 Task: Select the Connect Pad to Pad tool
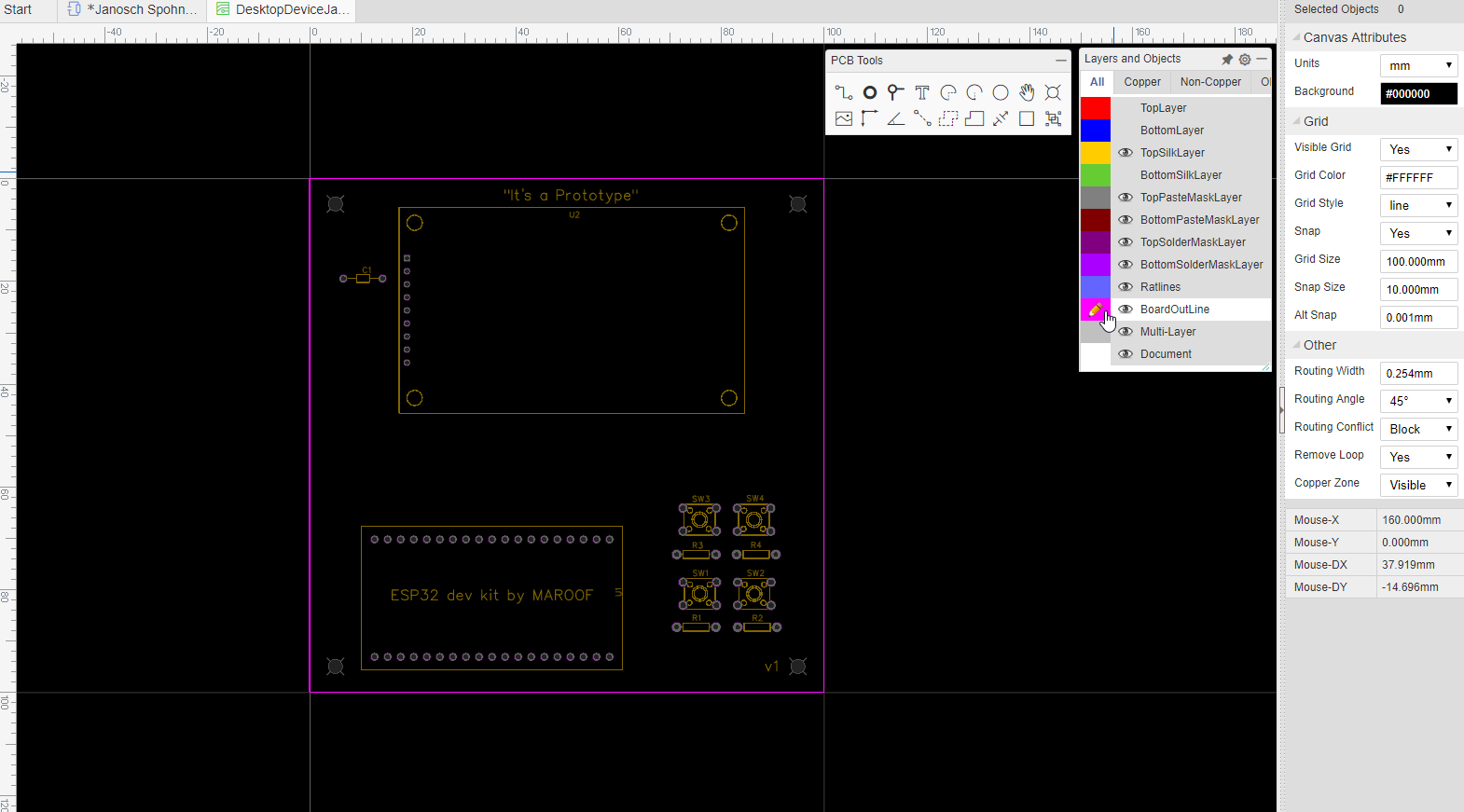coord(922,118)
